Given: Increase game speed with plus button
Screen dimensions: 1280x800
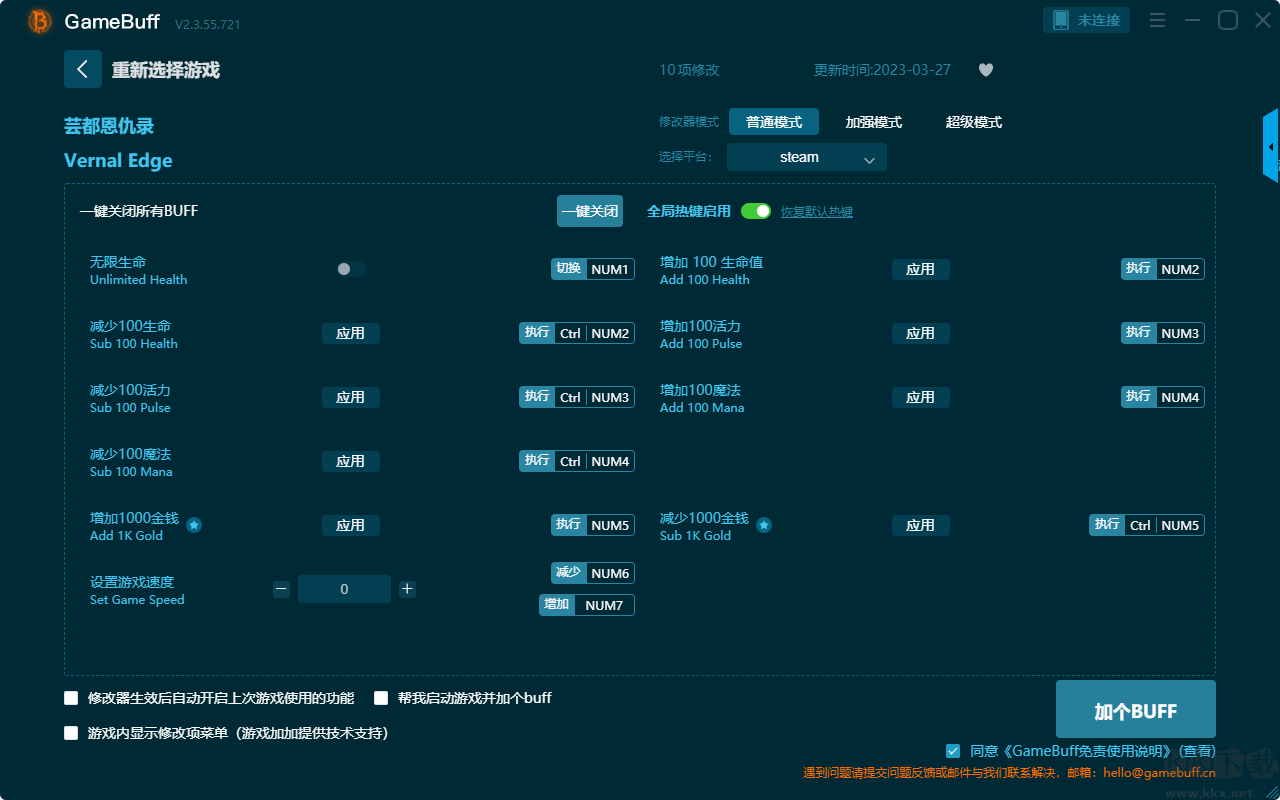Looking at the screenshot, I should tap(407, 589).
